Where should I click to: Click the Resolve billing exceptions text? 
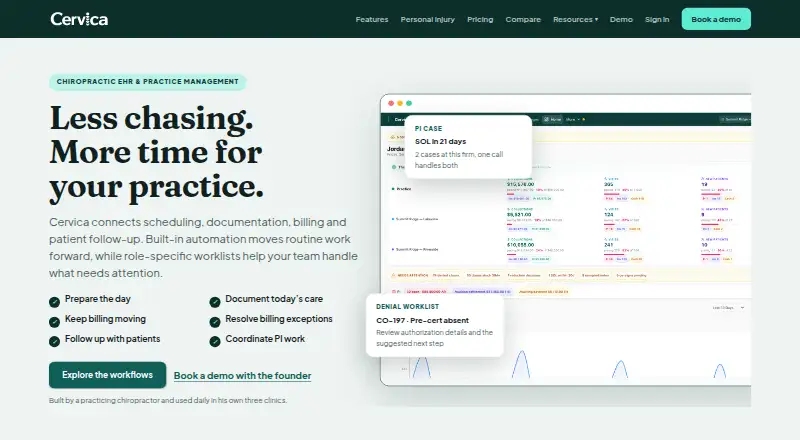tap(279, 319)
